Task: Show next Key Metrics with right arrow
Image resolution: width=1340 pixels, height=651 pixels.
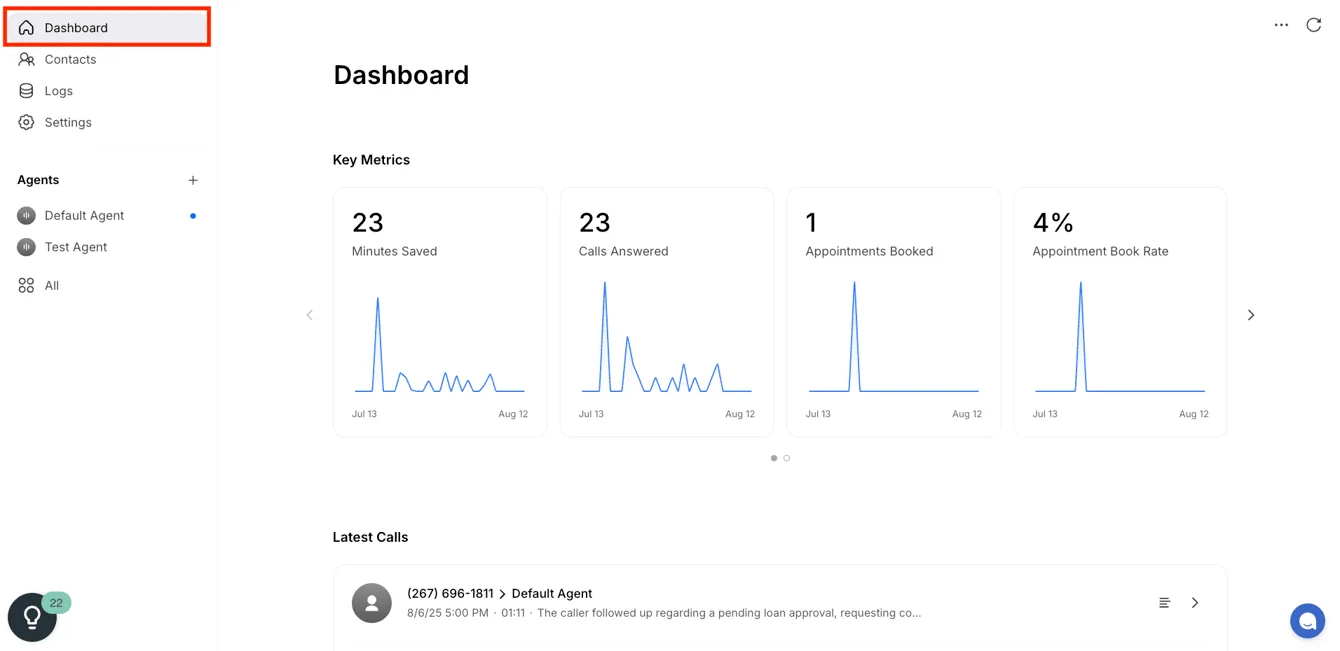Action: tap(1250, 315)
